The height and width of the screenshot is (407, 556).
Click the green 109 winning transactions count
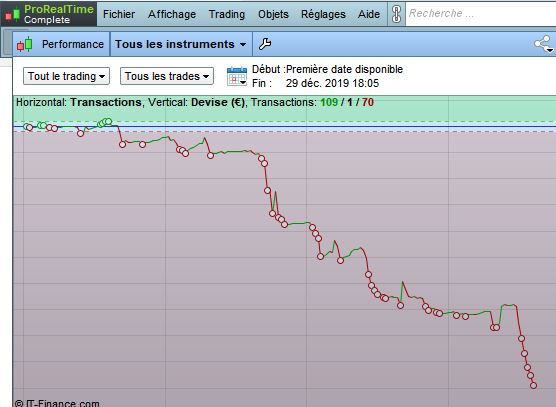329,102
